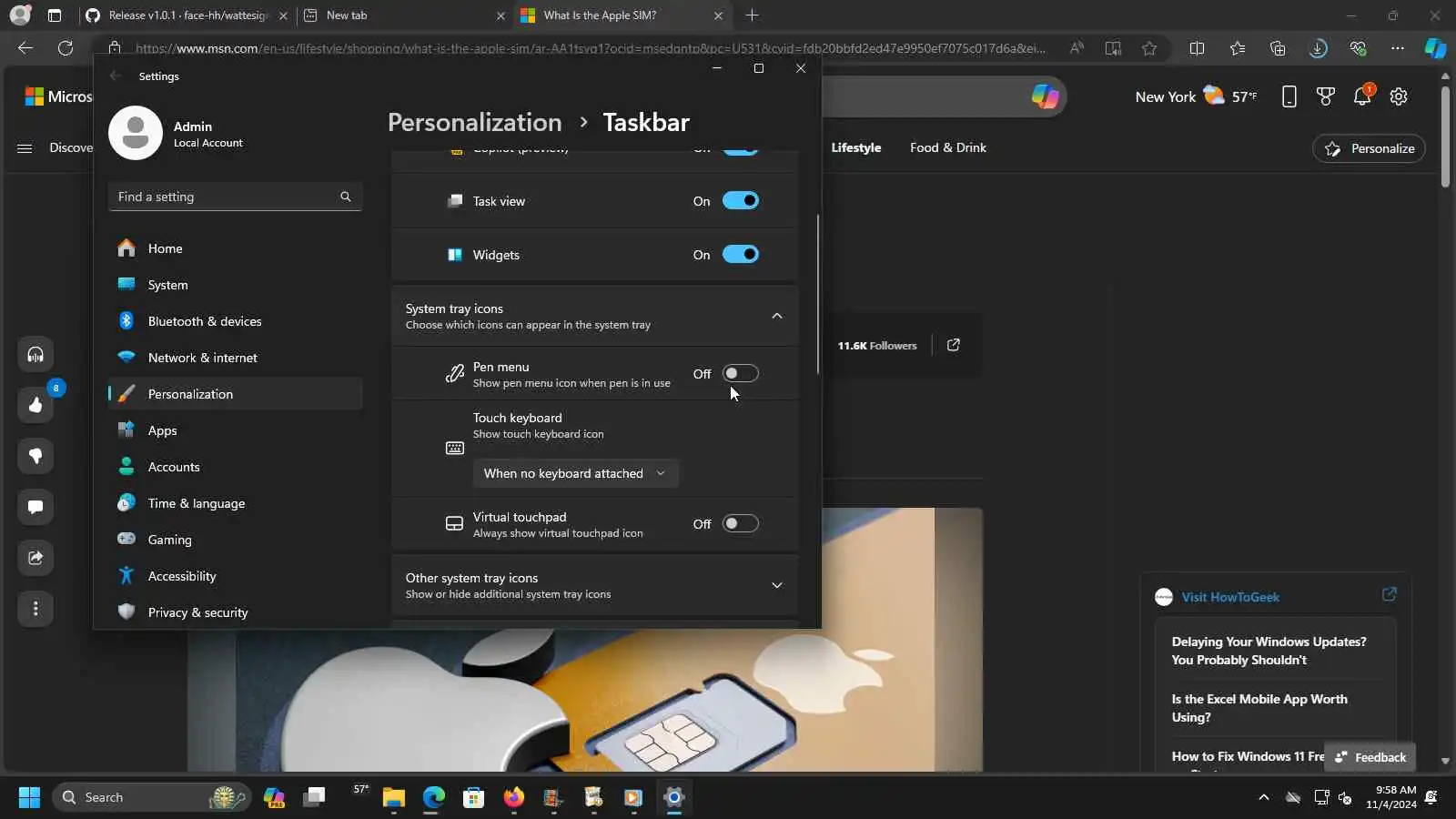Click the Edge back navigation arrow
Viewport: 1456px width, 819px height.
coord(25,48)
